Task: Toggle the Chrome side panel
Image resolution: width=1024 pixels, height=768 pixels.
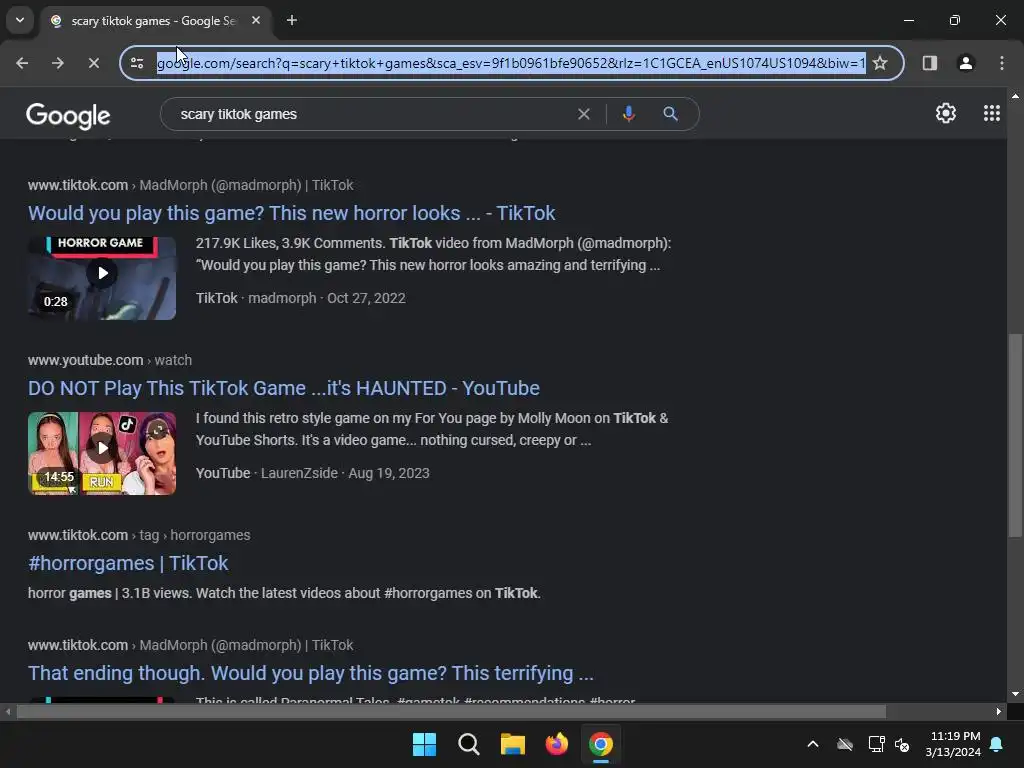Action: 929,63
